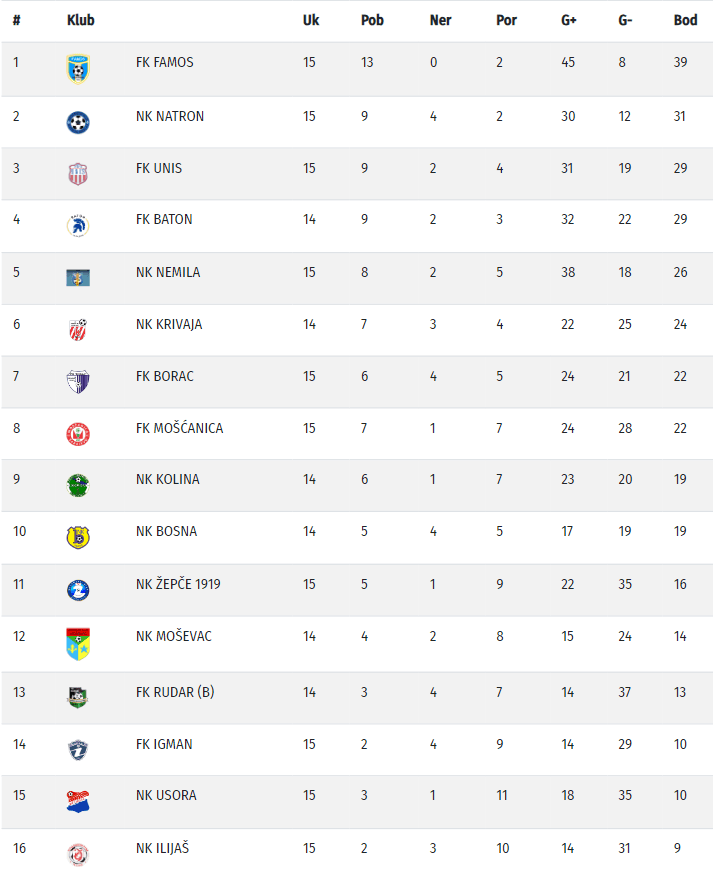Click the NK Bosna yellow crest

pyautogui.click(x=78, y=537)
